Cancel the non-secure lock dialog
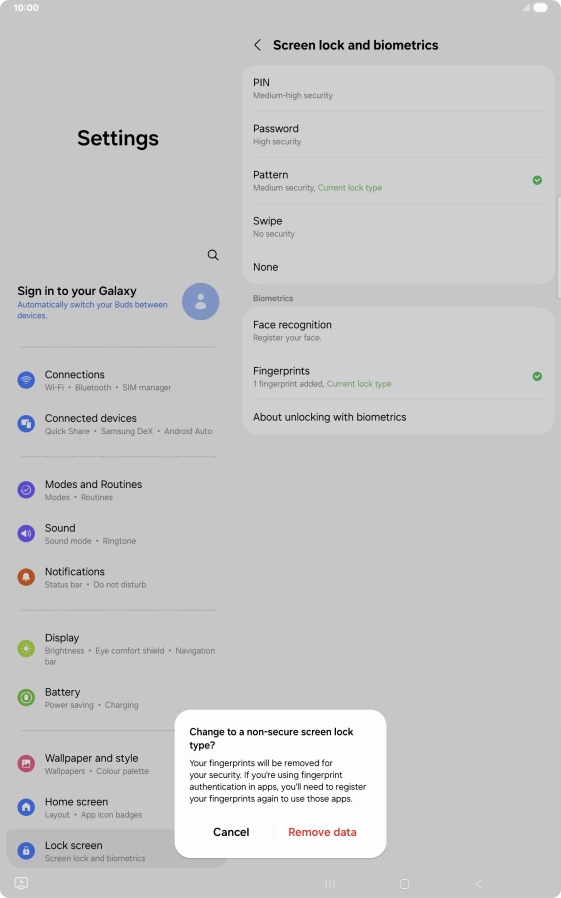 pos(231,832)
